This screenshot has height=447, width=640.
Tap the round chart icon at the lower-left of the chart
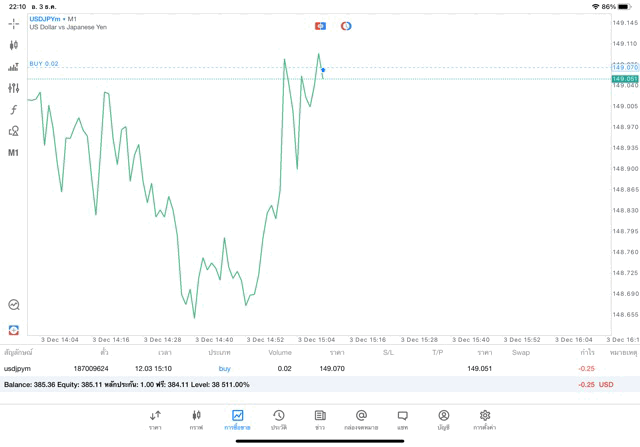[14, 305]
